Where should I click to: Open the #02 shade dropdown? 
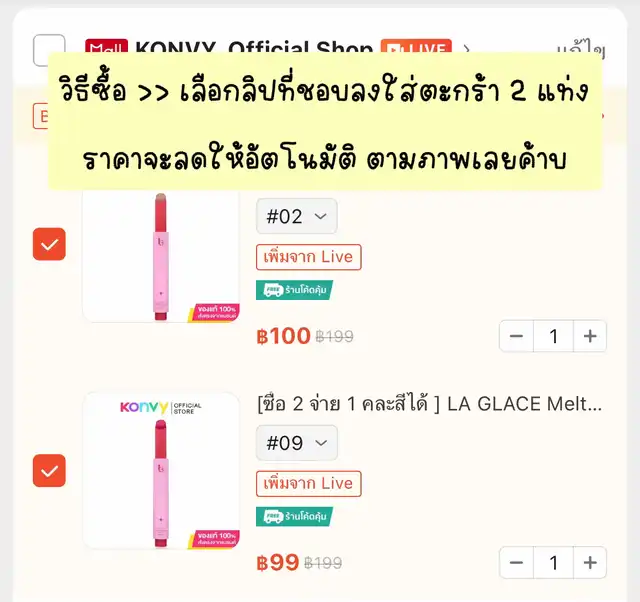tap(297, 216)
